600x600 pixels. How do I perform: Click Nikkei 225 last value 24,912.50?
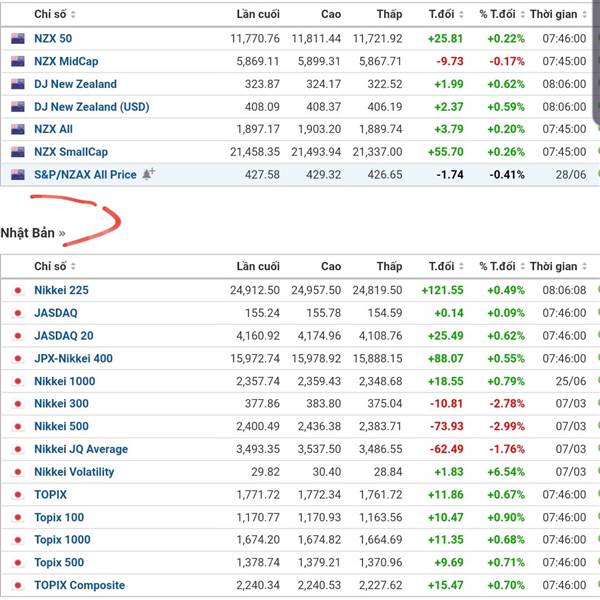point(255,290)
